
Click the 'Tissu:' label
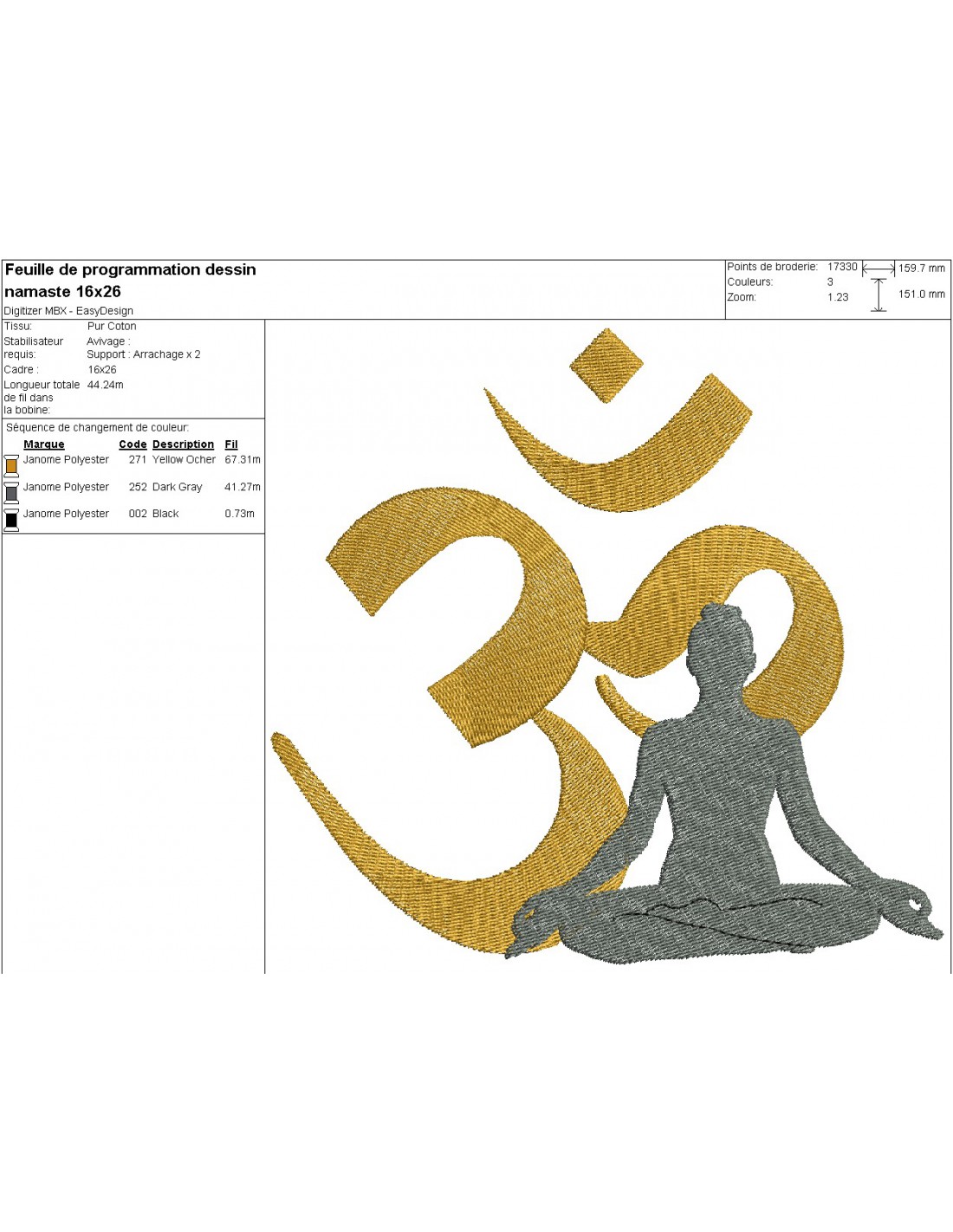click(x=17, y=327)
